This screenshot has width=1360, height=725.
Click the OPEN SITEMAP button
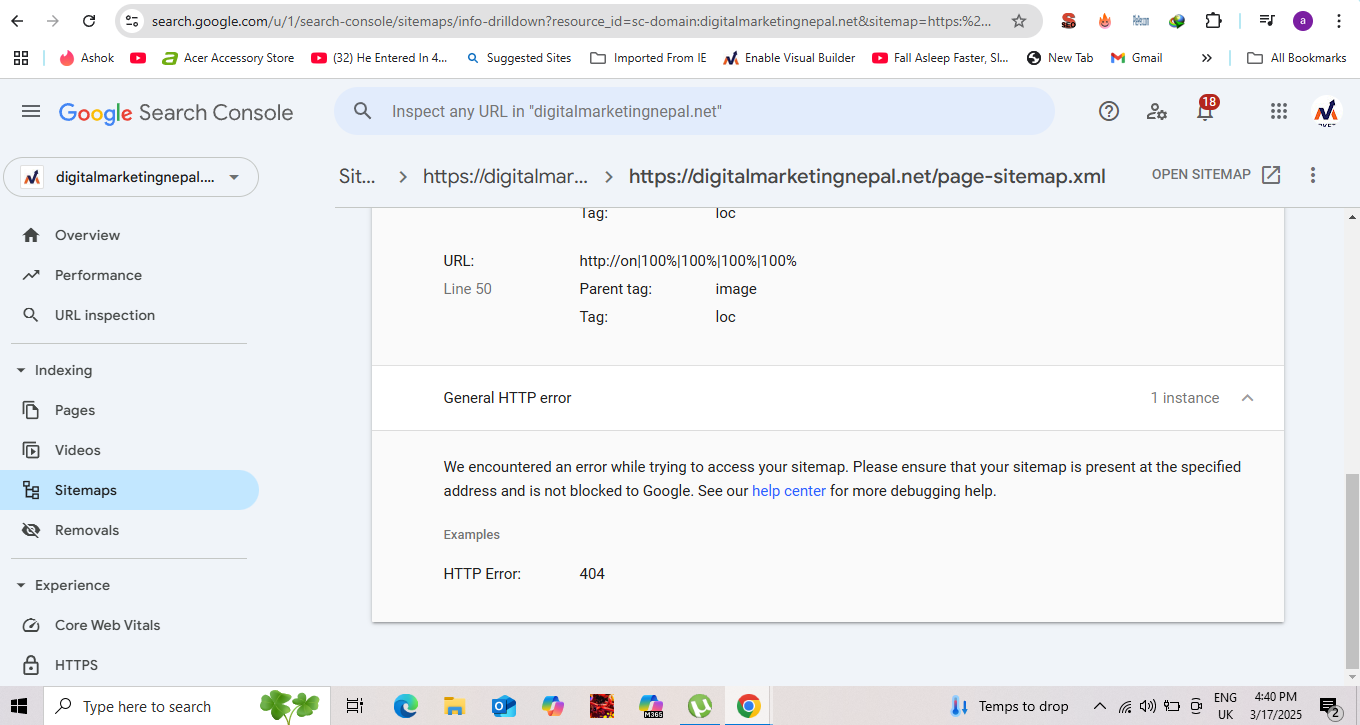[x=1201, y=175]
